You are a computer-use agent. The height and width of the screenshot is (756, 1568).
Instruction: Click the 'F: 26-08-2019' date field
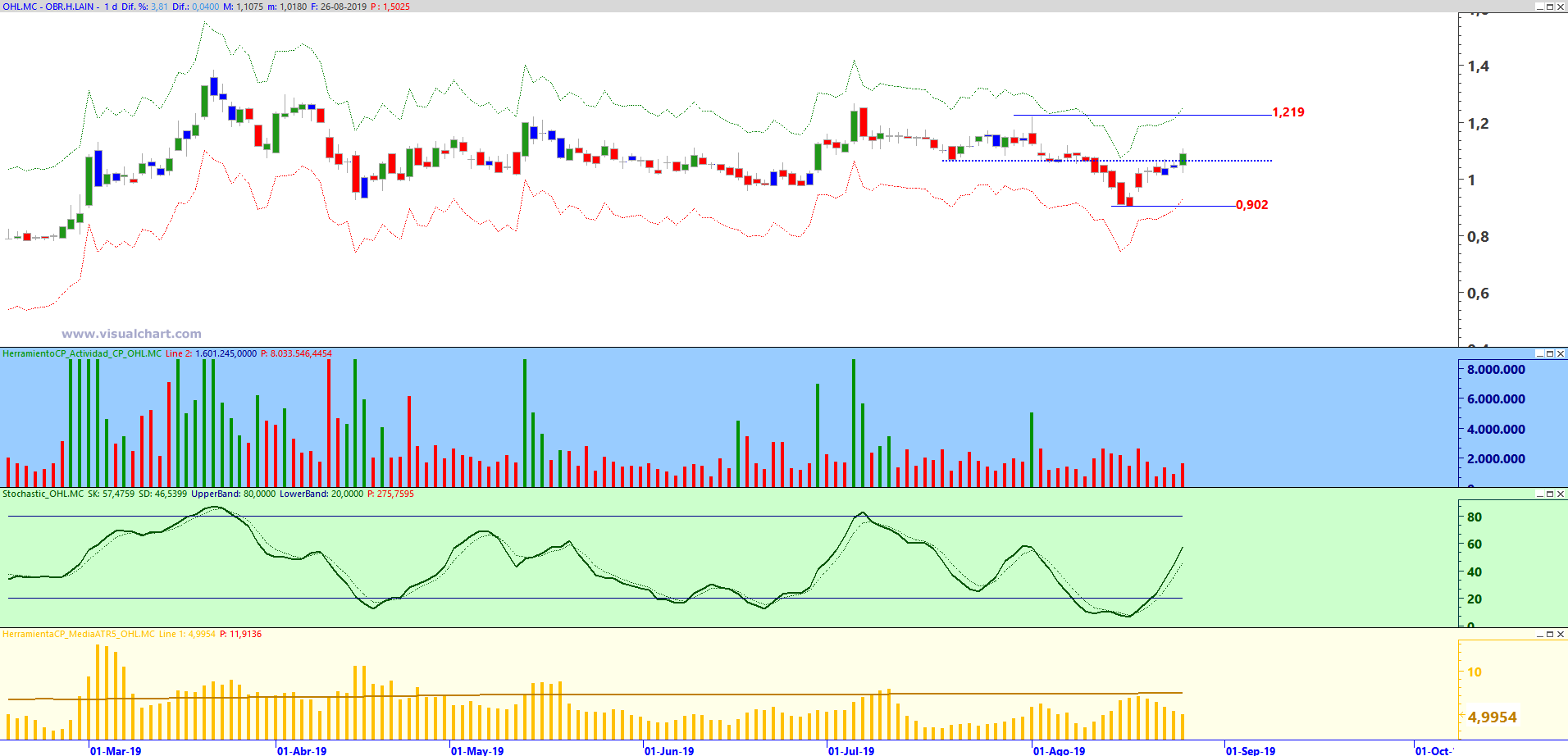click(339, 7)
